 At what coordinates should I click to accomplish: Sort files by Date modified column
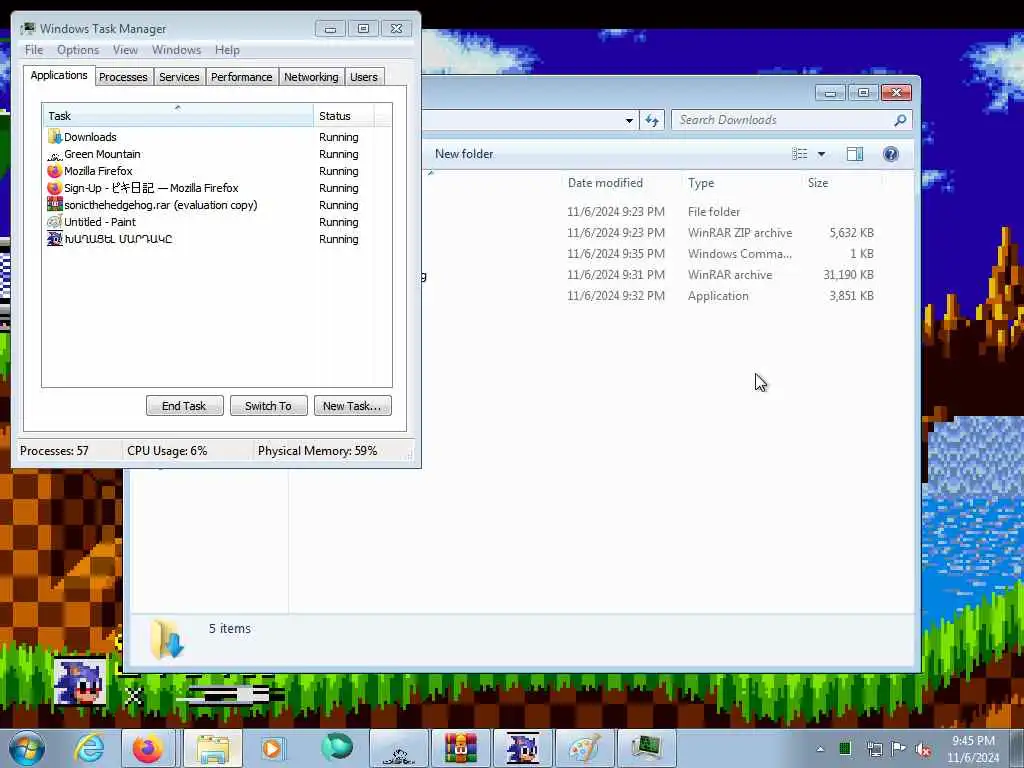coord(622,183)
